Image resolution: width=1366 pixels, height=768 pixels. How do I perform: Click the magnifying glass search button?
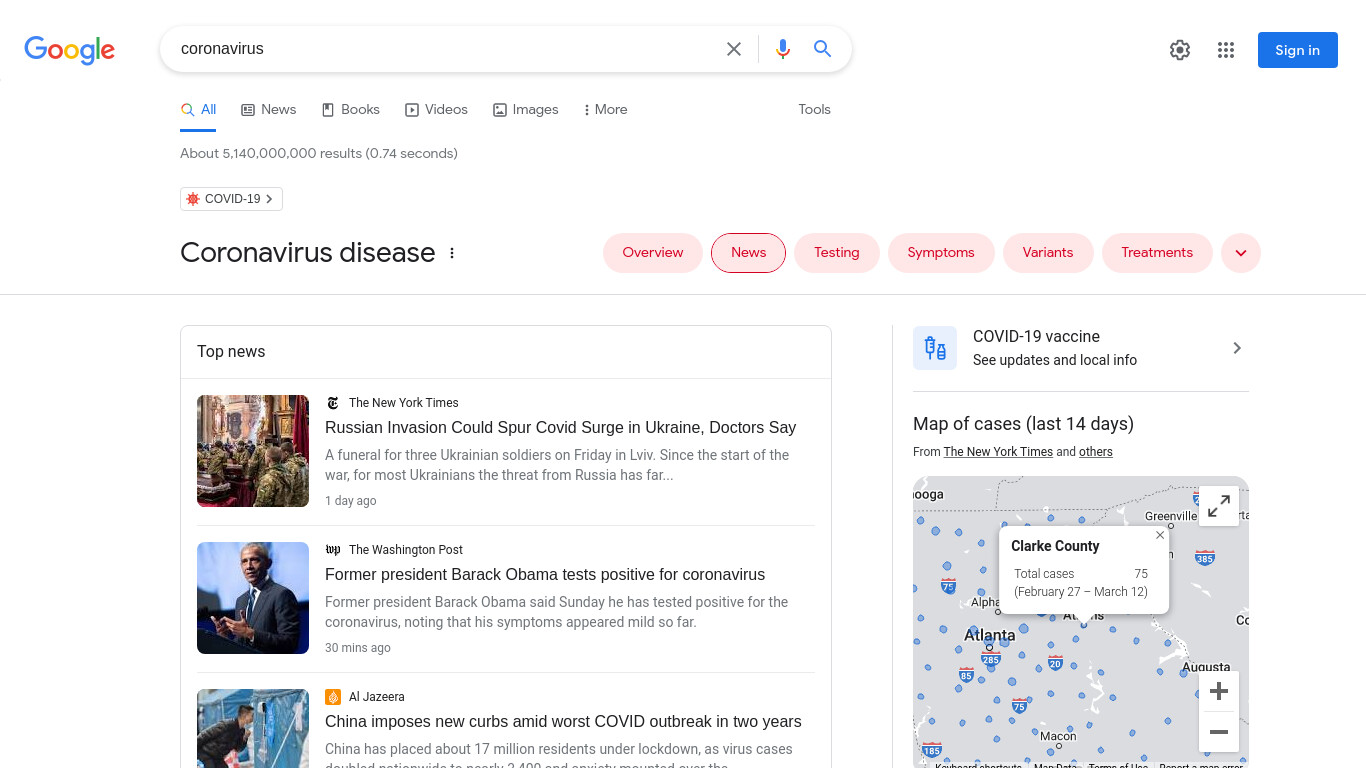coord(823,49)
